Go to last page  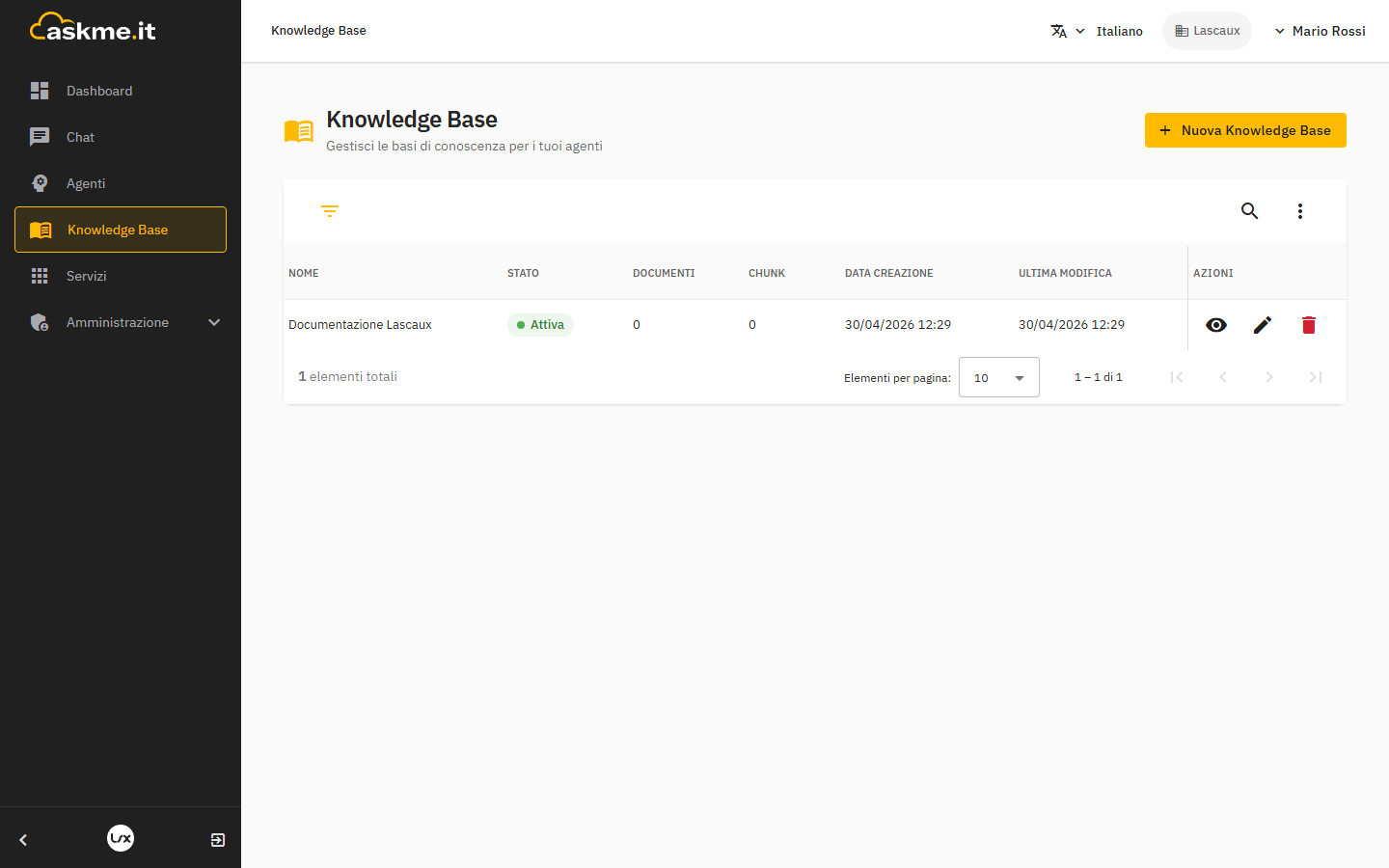click(1316, 377)
